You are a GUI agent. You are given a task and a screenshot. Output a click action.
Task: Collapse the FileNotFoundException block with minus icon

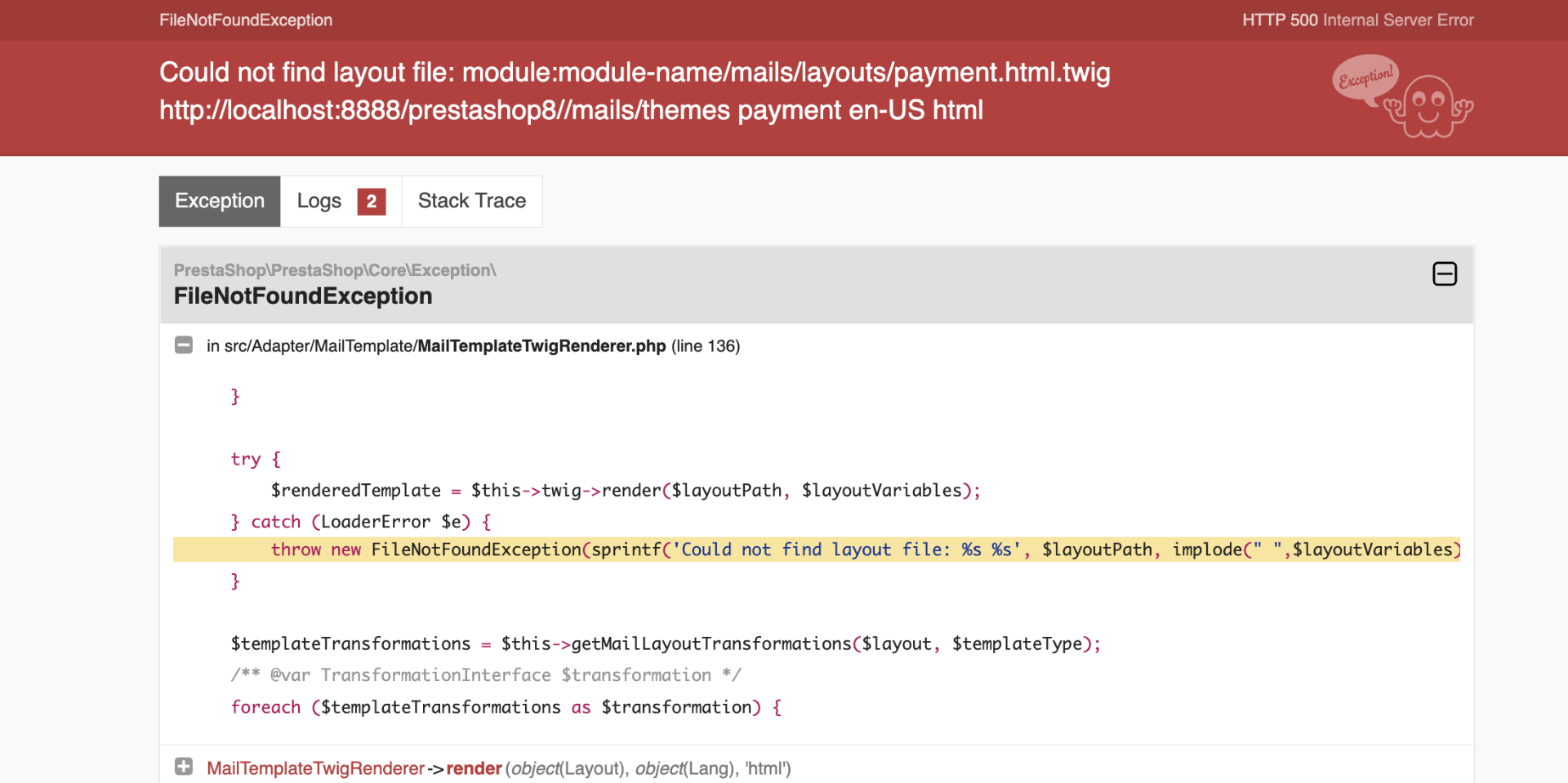point(1445,274)
